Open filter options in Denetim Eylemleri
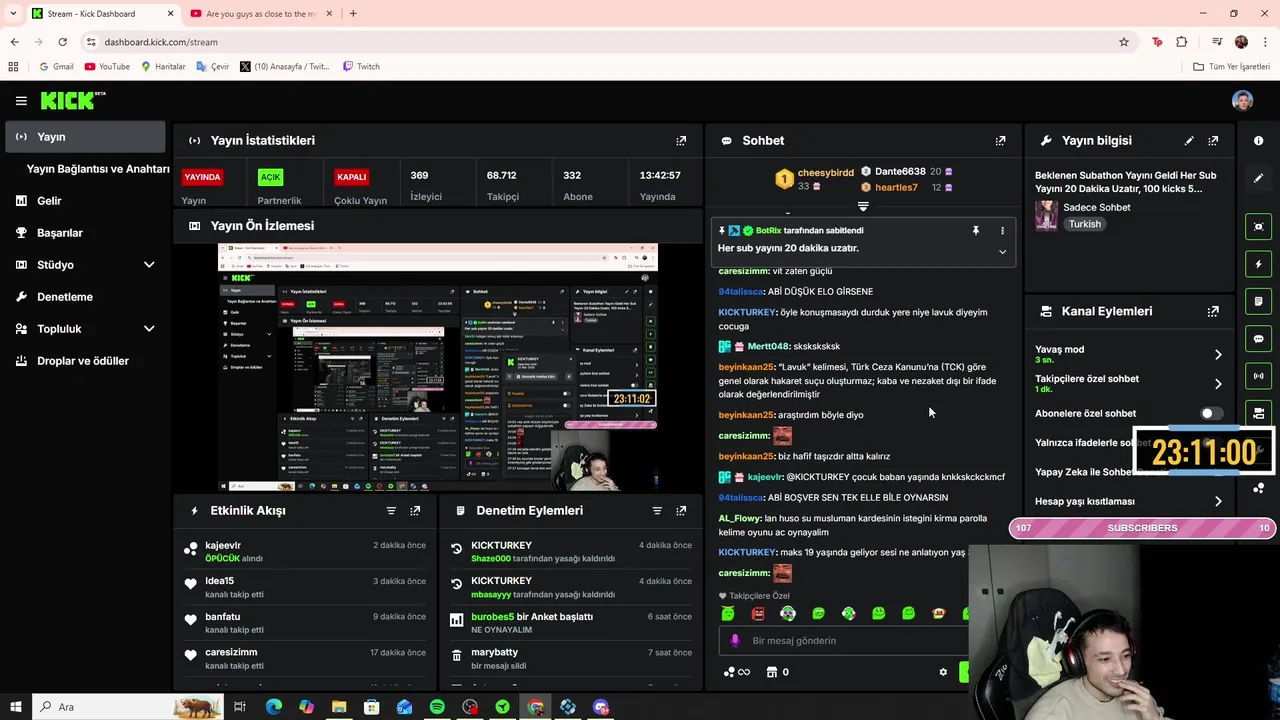 click(x=657, y=510)
